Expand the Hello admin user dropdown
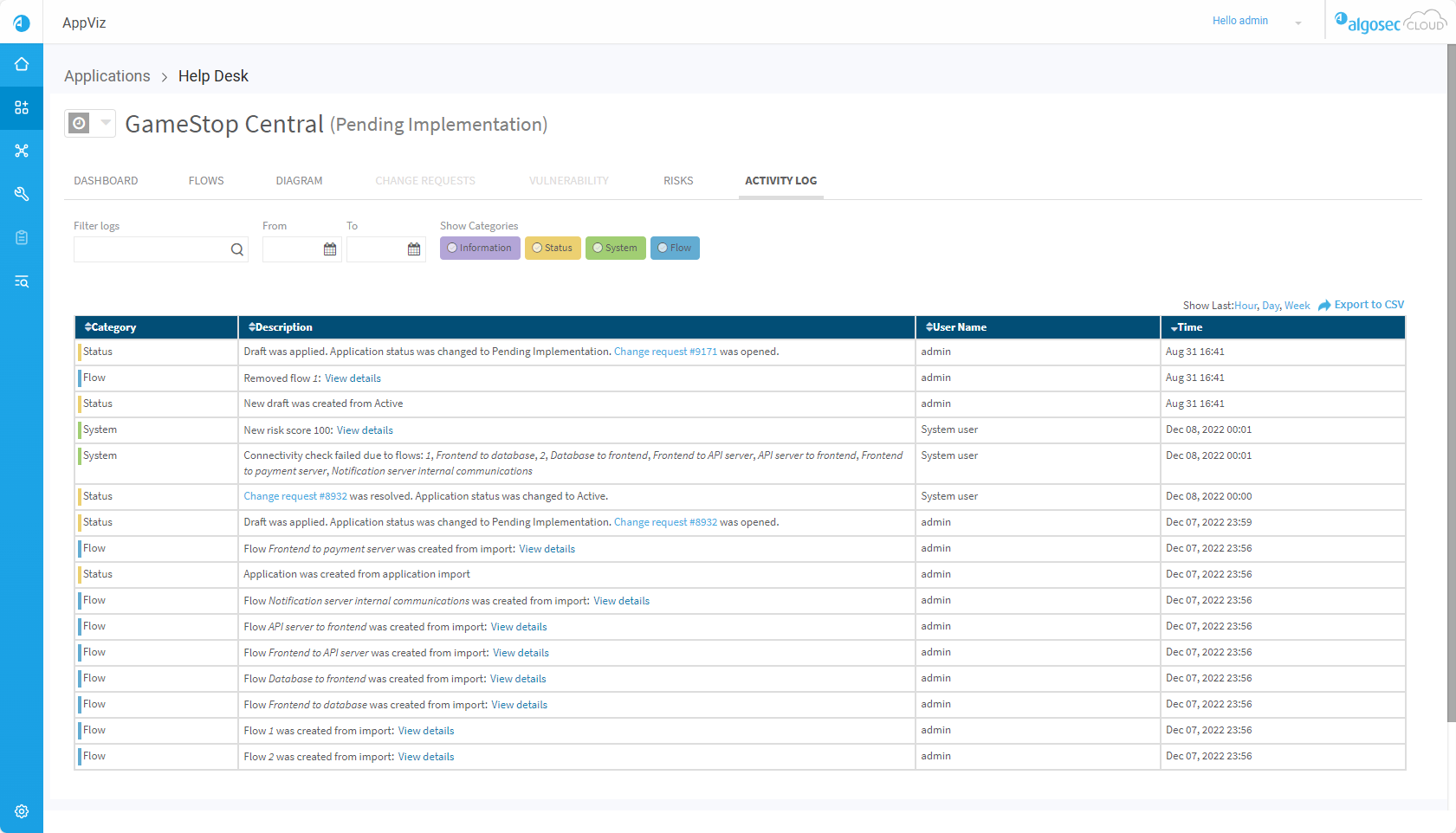This screenshot has width=1456, height=833. pyautogui.click(x=1297, y=23)
